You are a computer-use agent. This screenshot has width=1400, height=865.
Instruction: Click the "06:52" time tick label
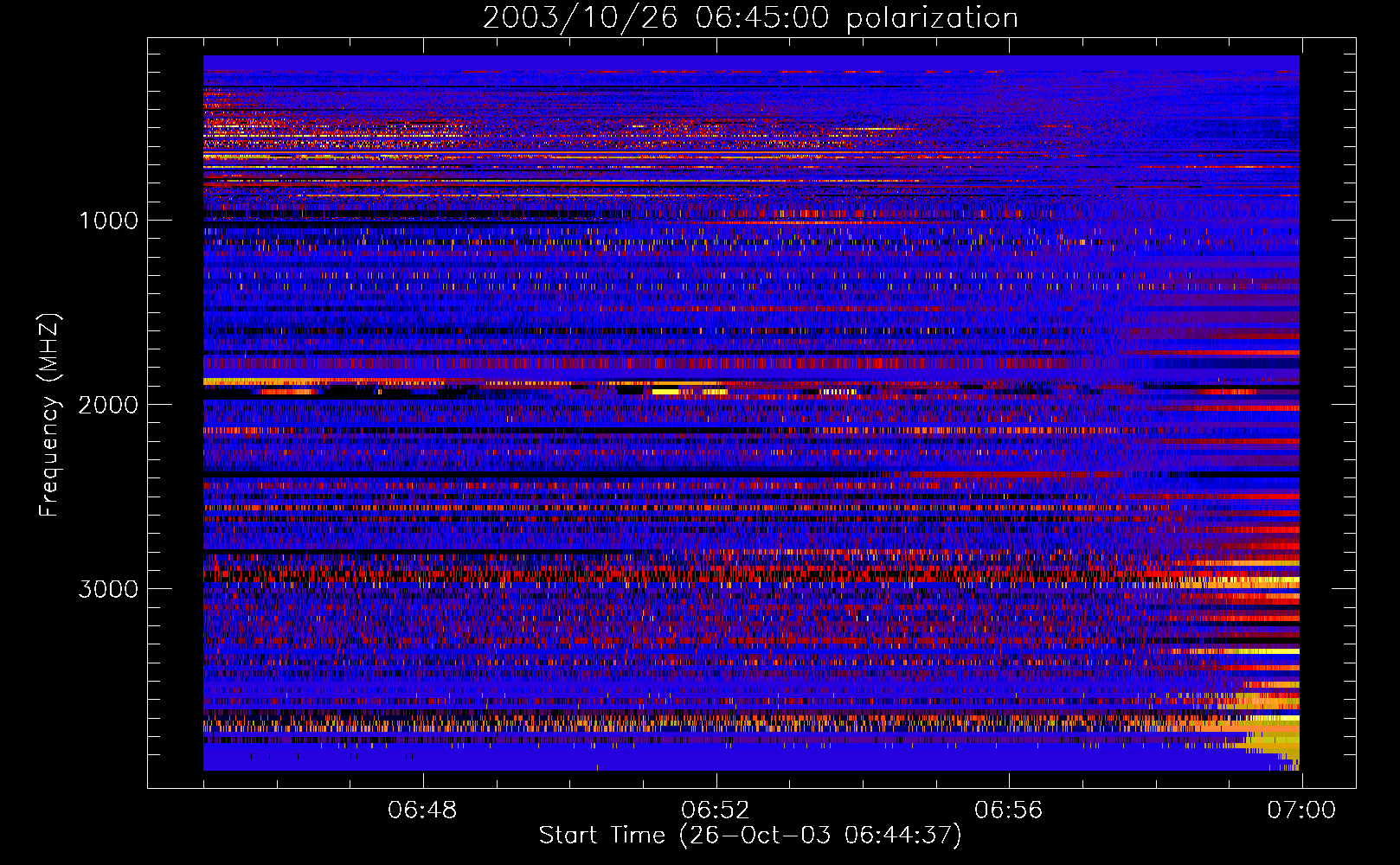click(716, 811)
